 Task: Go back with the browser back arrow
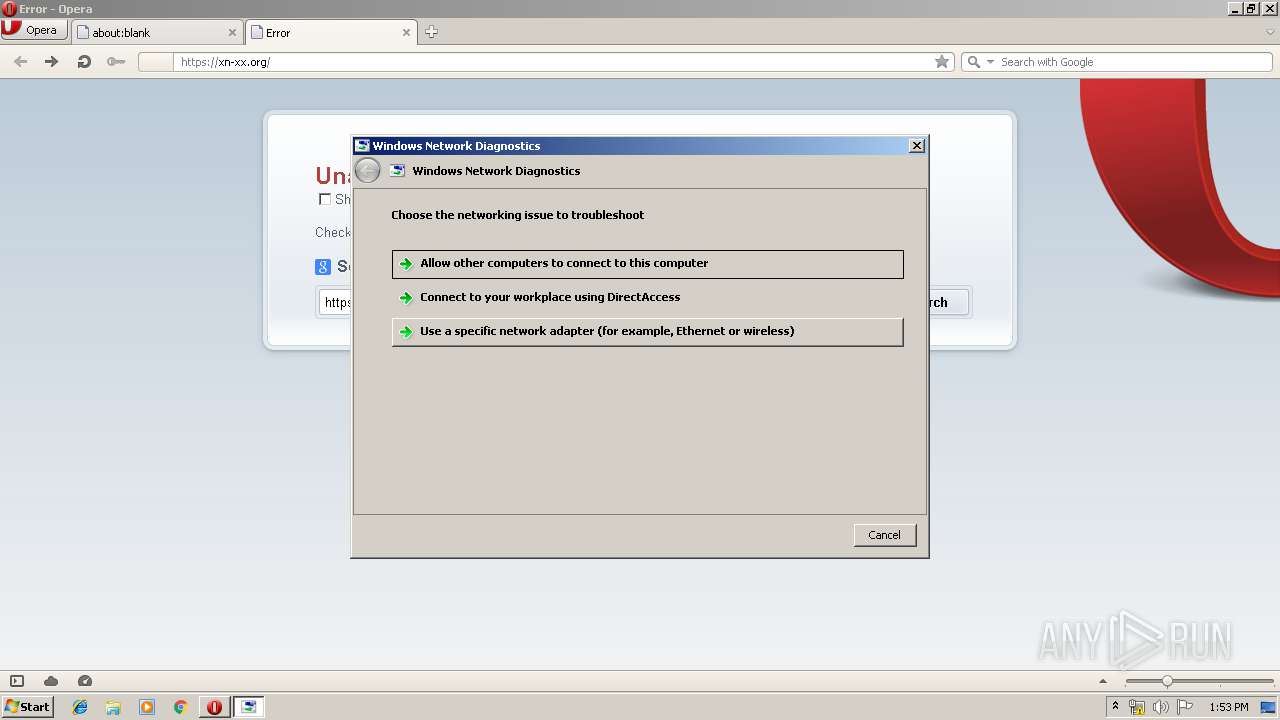[20, 61]
